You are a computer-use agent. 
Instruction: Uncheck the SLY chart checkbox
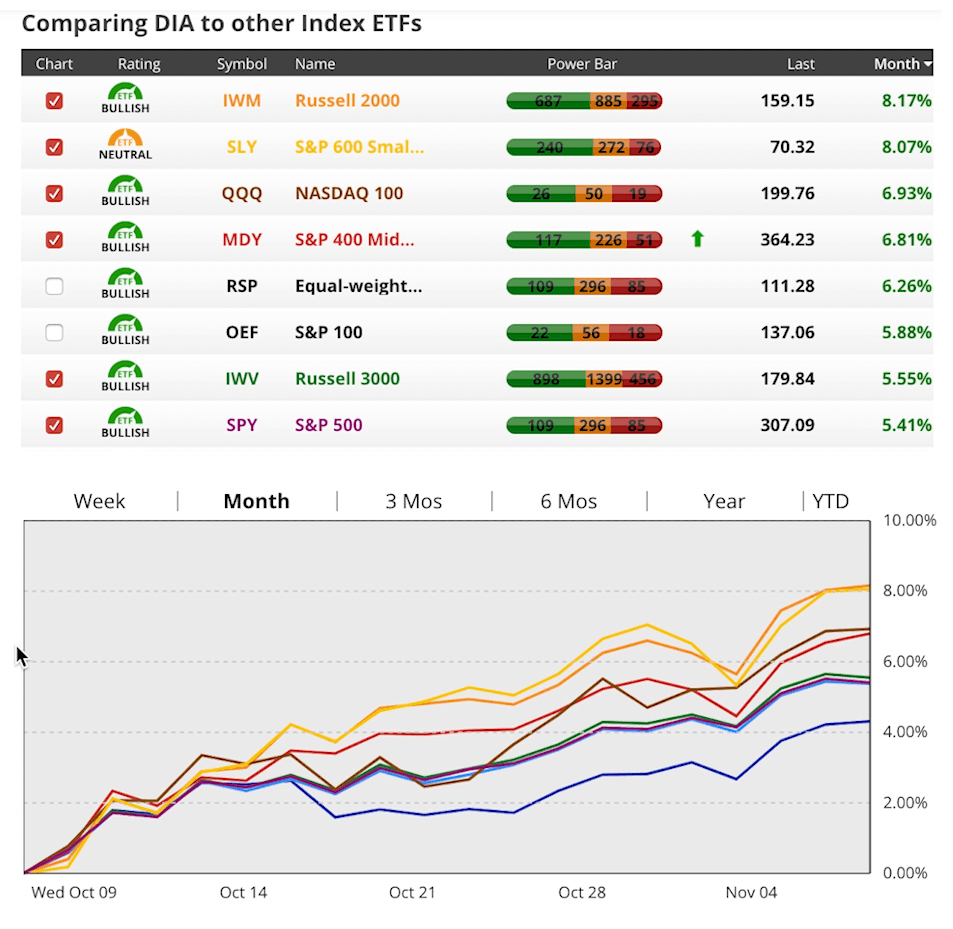[x=54, y=147]
